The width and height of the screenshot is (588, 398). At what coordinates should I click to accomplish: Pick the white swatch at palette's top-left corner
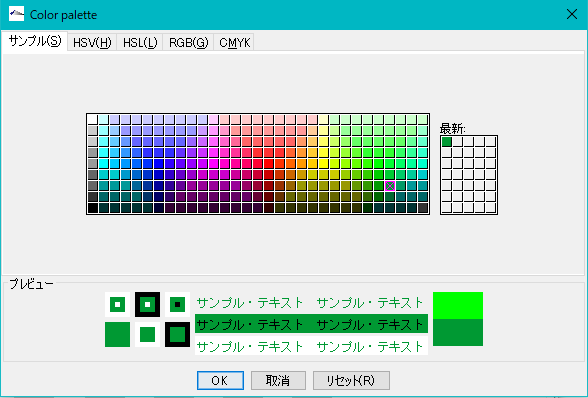point(93,120)
